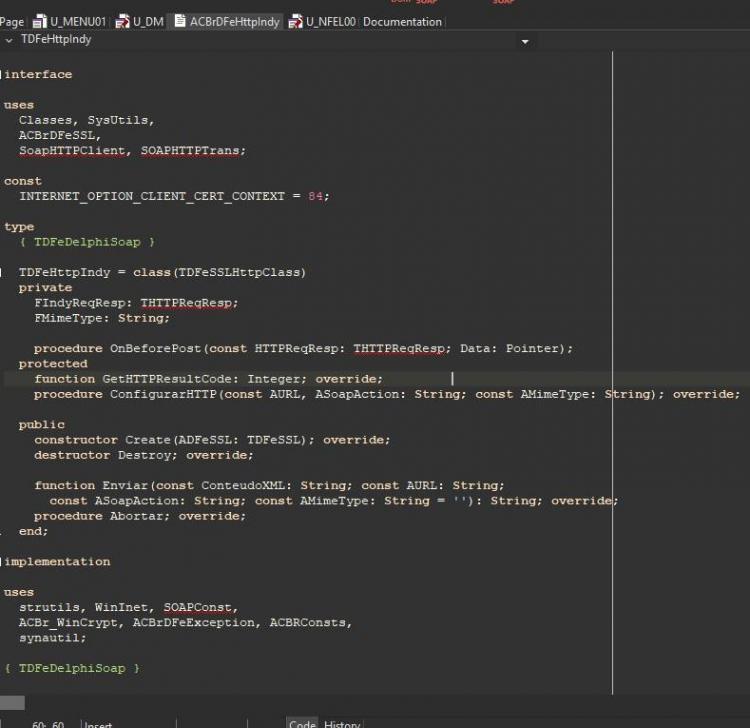Screen dimensions: 750x728
Task: Click the 'private' section keyword
Action: 45,287
